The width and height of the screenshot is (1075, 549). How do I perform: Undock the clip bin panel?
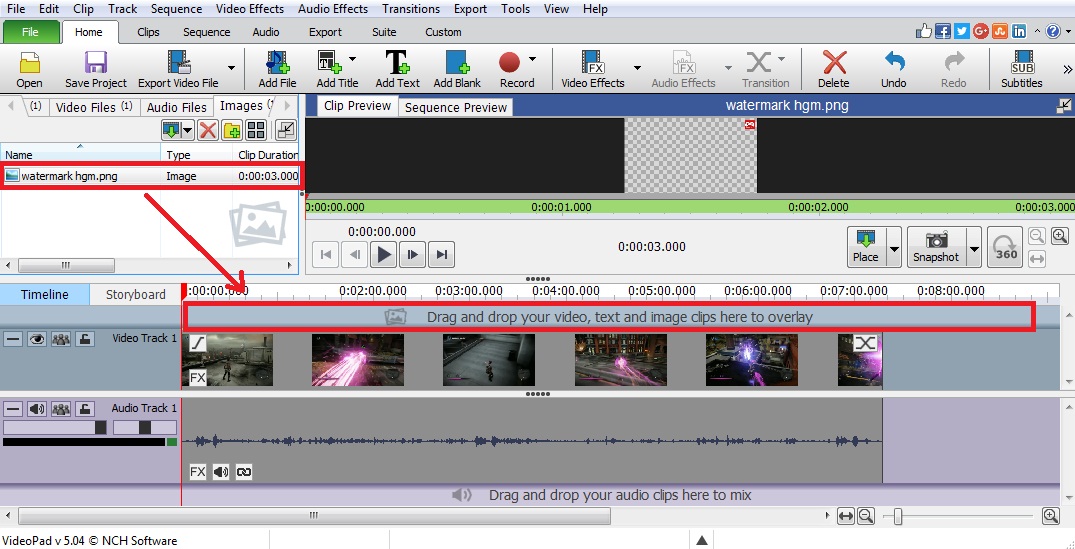click(285, 130)
